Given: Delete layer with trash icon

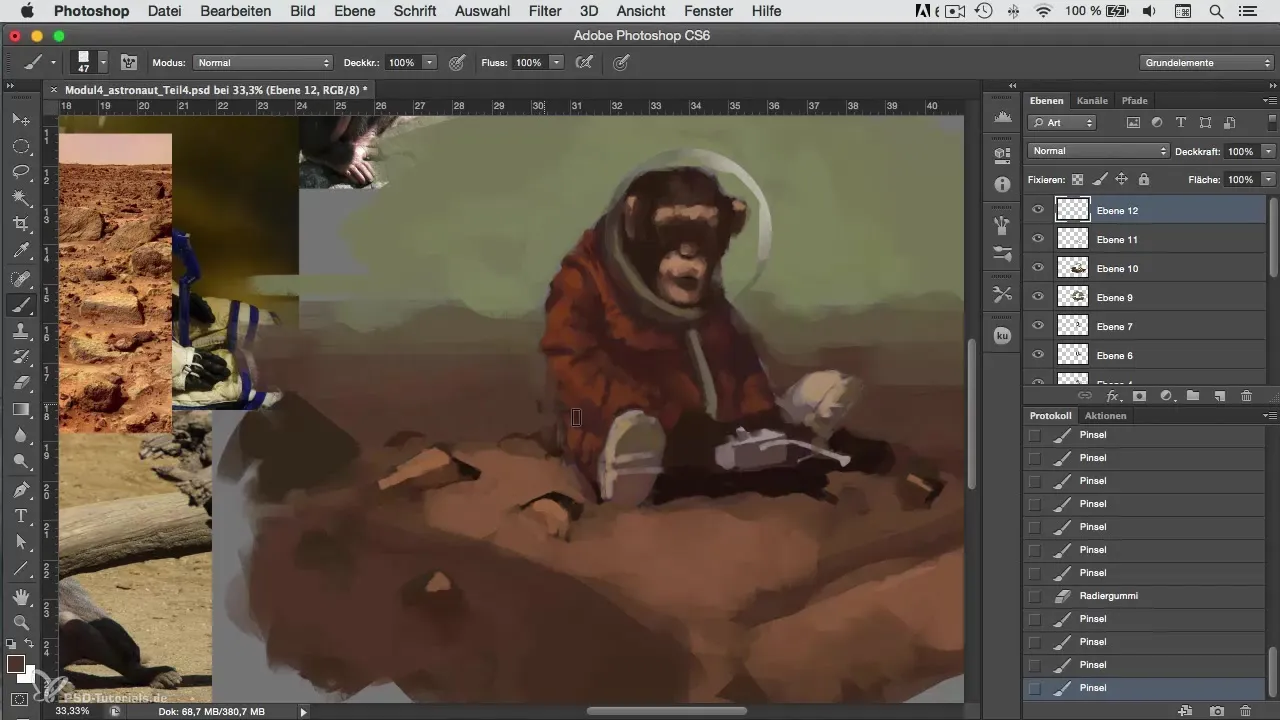Looking at the screenshot, I should 1246,396.
